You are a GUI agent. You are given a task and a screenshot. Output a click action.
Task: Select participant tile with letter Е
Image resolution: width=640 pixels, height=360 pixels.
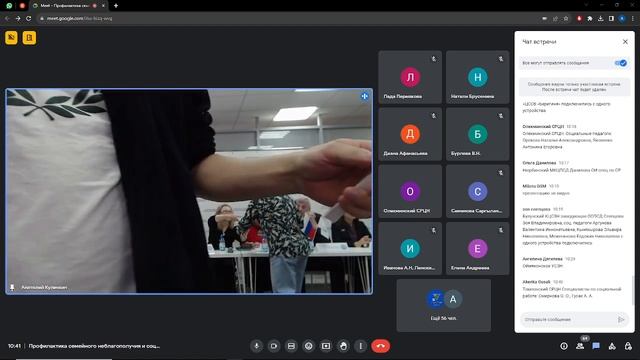point(477,249)
